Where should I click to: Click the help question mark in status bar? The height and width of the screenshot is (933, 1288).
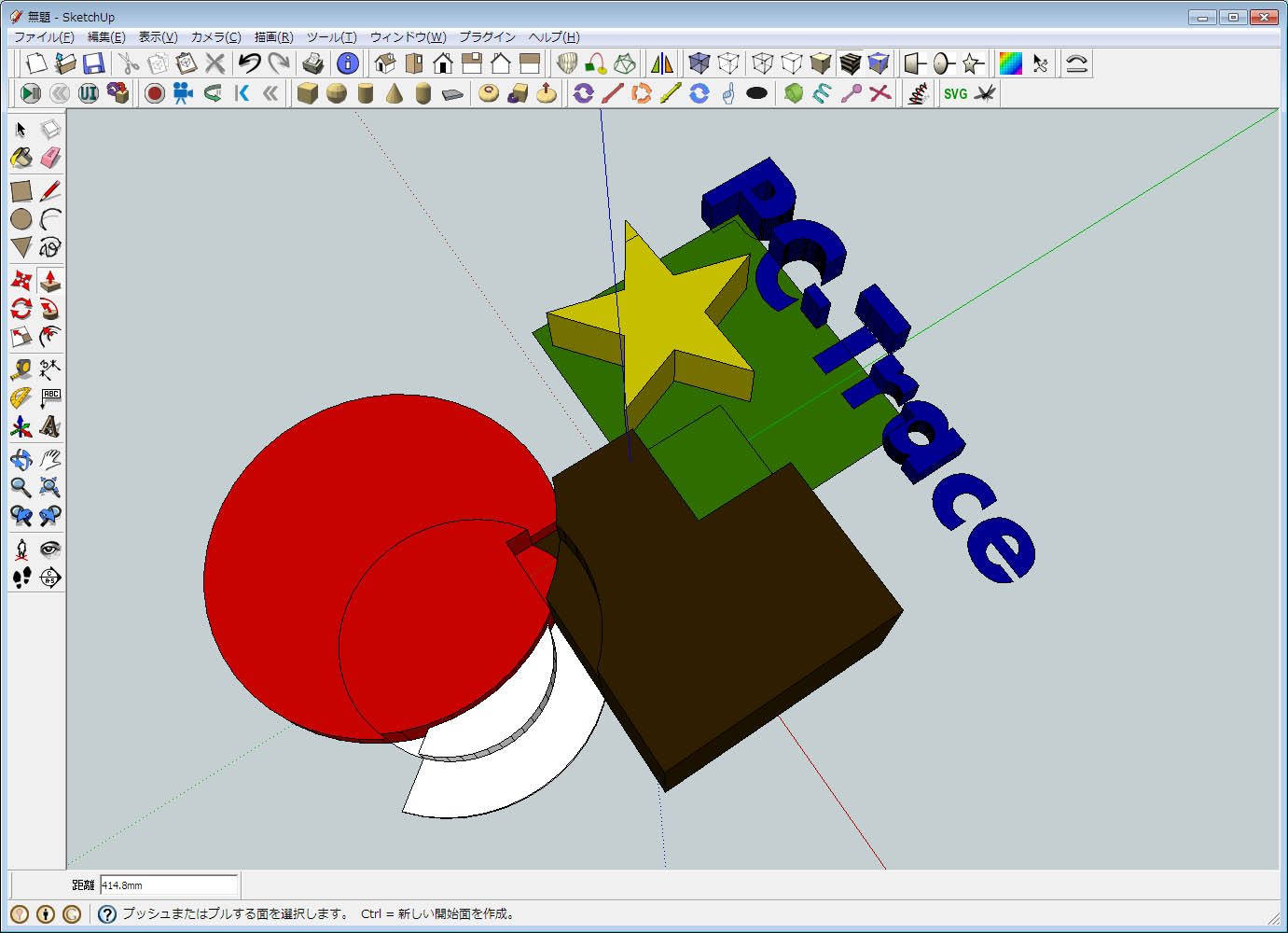coord(107,914)
